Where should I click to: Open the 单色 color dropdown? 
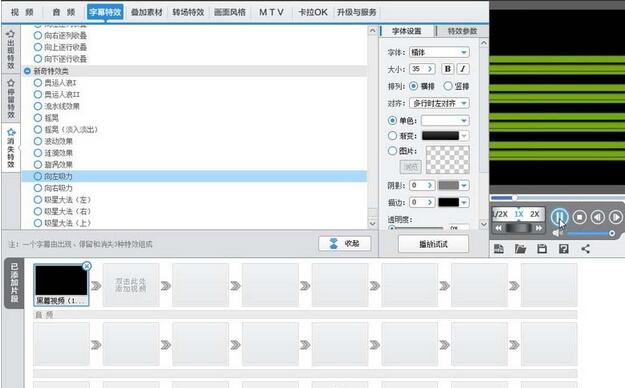coord(445,120)
